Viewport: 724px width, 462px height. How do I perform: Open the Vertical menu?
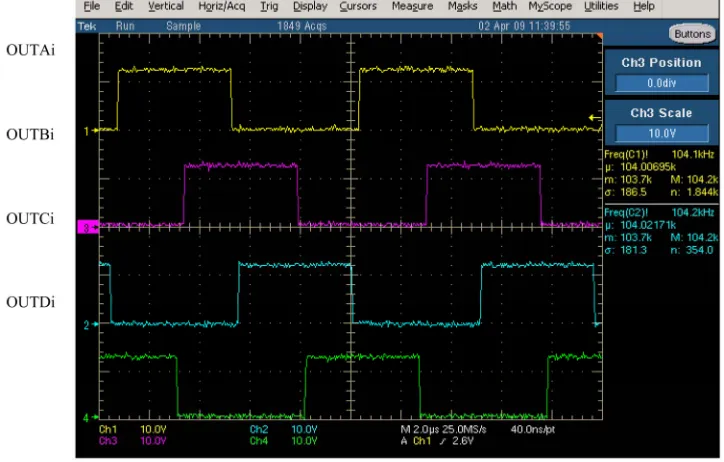[166, 6]
